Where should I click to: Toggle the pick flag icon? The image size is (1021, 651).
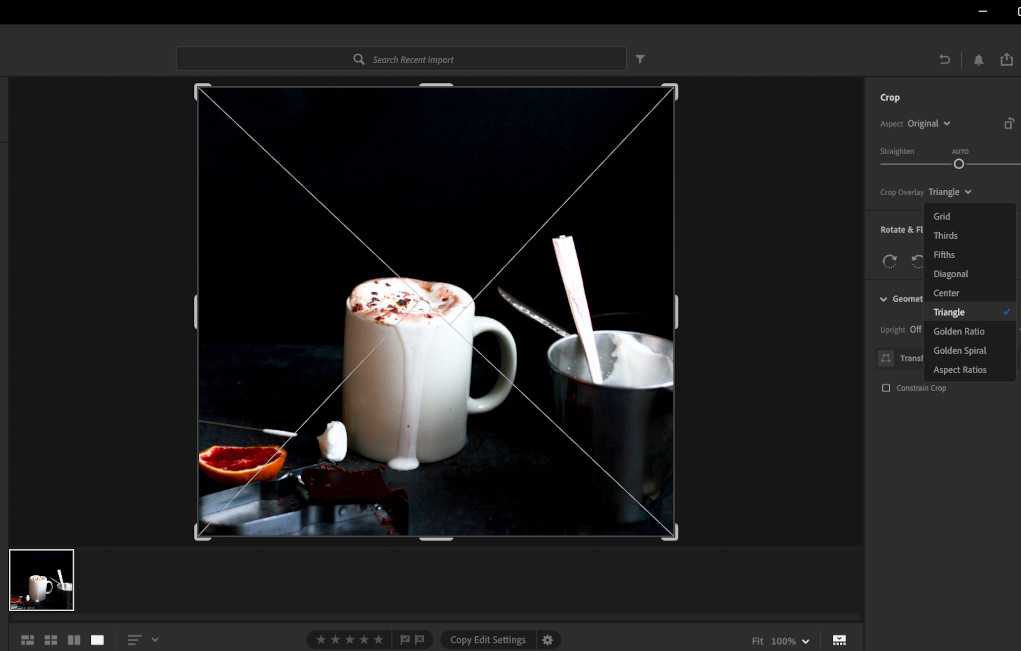coord(405,640)
